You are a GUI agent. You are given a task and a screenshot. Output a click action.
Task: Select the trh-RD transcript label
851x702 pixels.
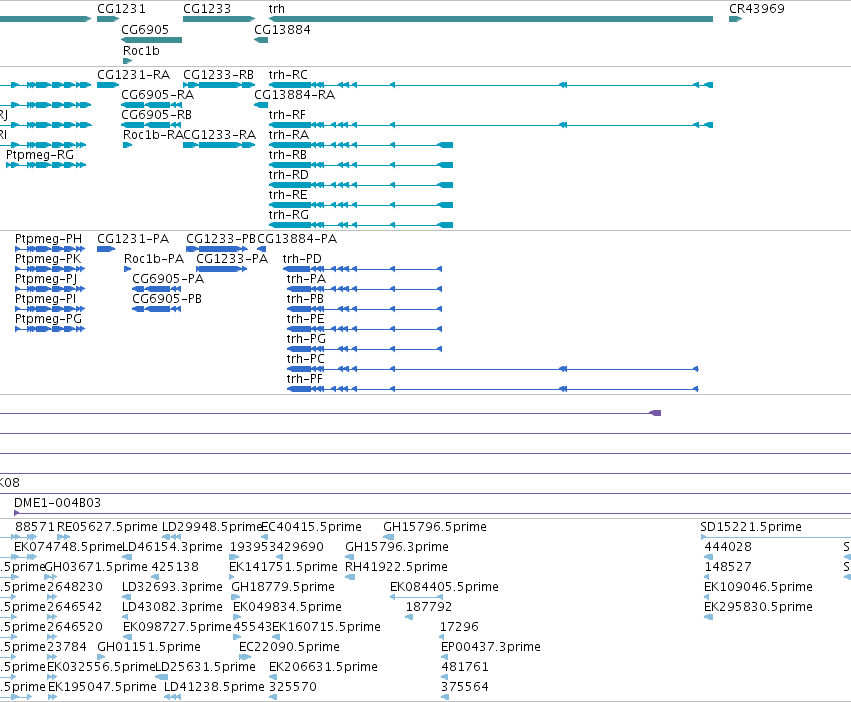(289, 175)
